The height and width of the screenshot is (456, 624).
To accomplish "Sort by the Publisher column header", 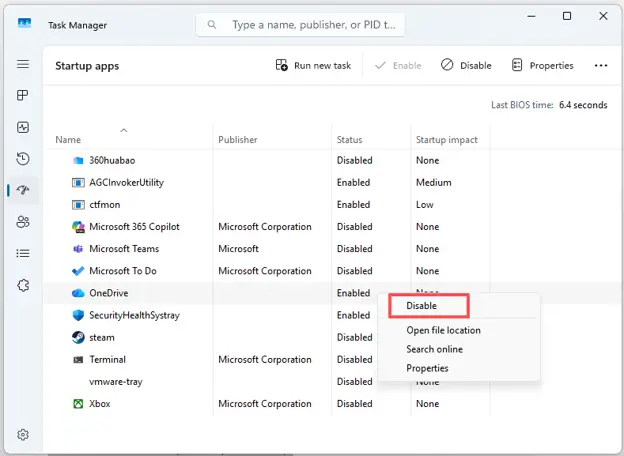I will tap(238, 140).
